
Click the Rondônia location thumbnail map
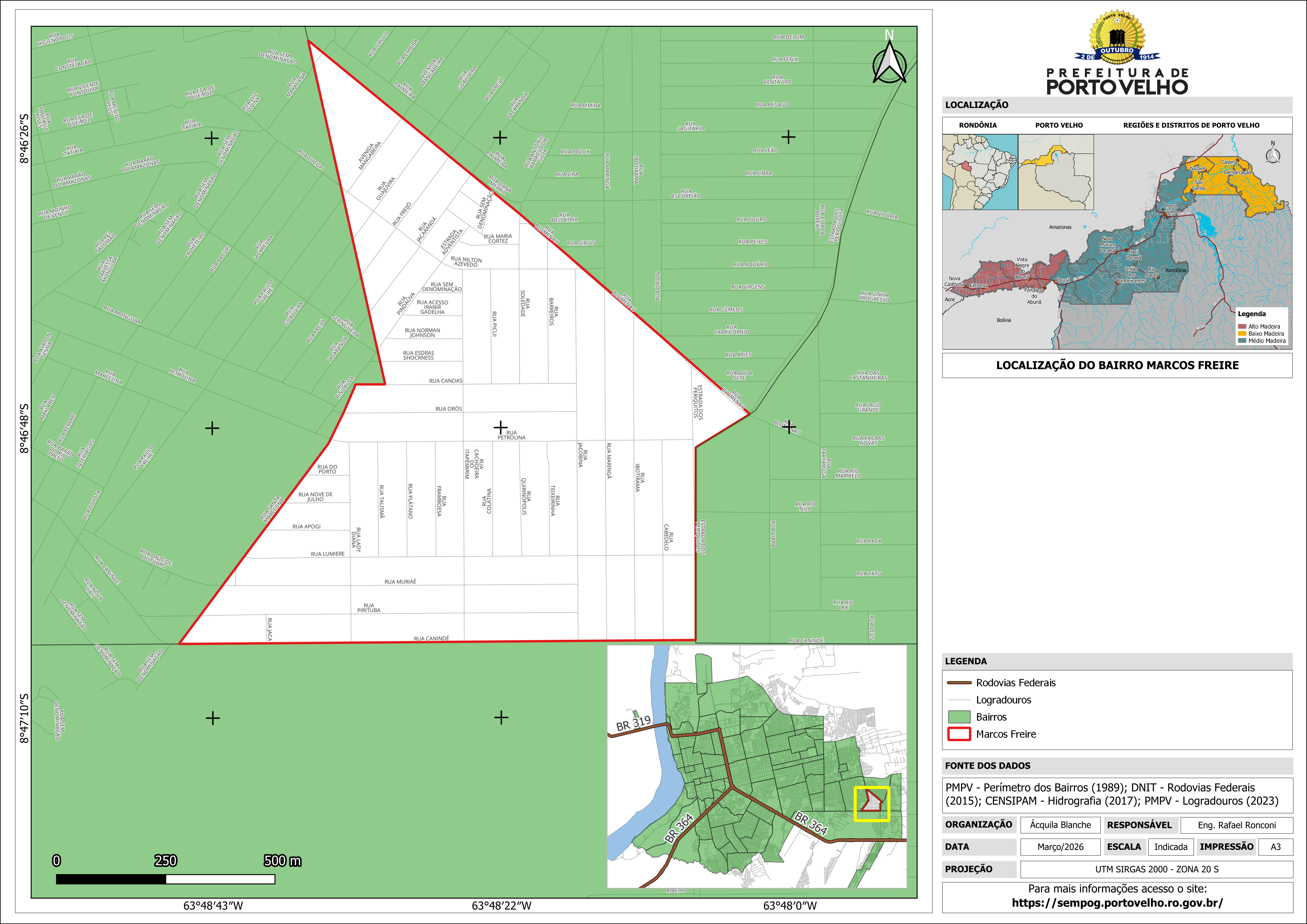980,172
